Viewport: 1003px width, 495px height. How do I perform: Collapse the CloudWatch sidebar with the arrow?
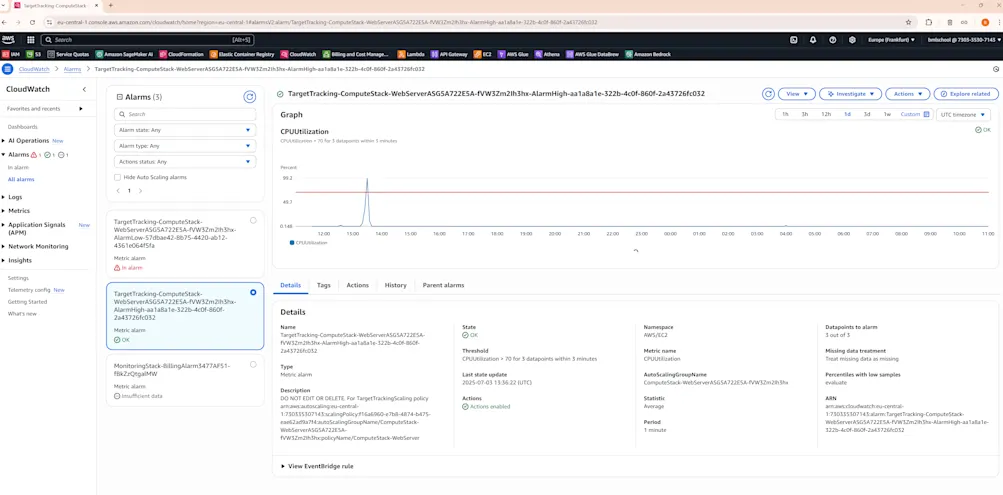point(84,90)
